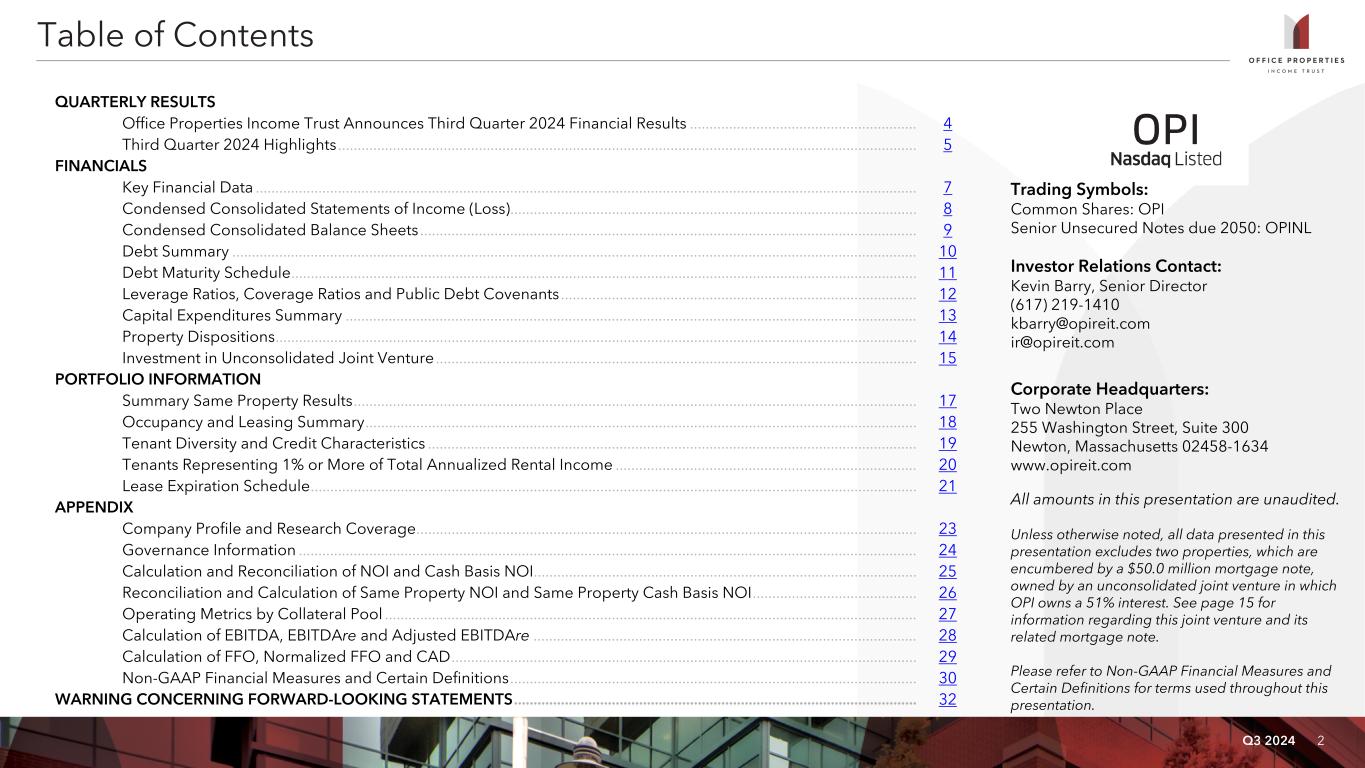Click the OPI Nasdaq Listed logo
This screenshot has height=768, width=1365.
[x=1166, y=140]
